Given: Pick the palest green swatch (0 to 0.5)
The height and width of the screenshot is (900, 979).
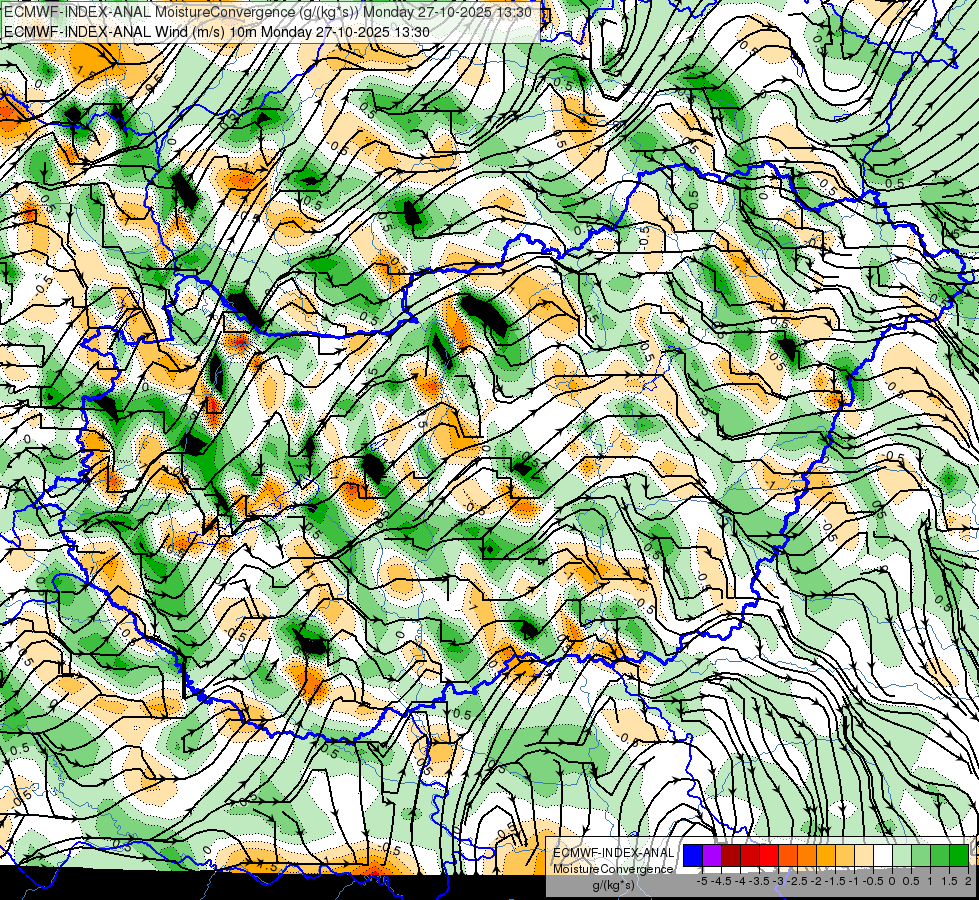Looking at the screenshot, I should pos(902,855).
